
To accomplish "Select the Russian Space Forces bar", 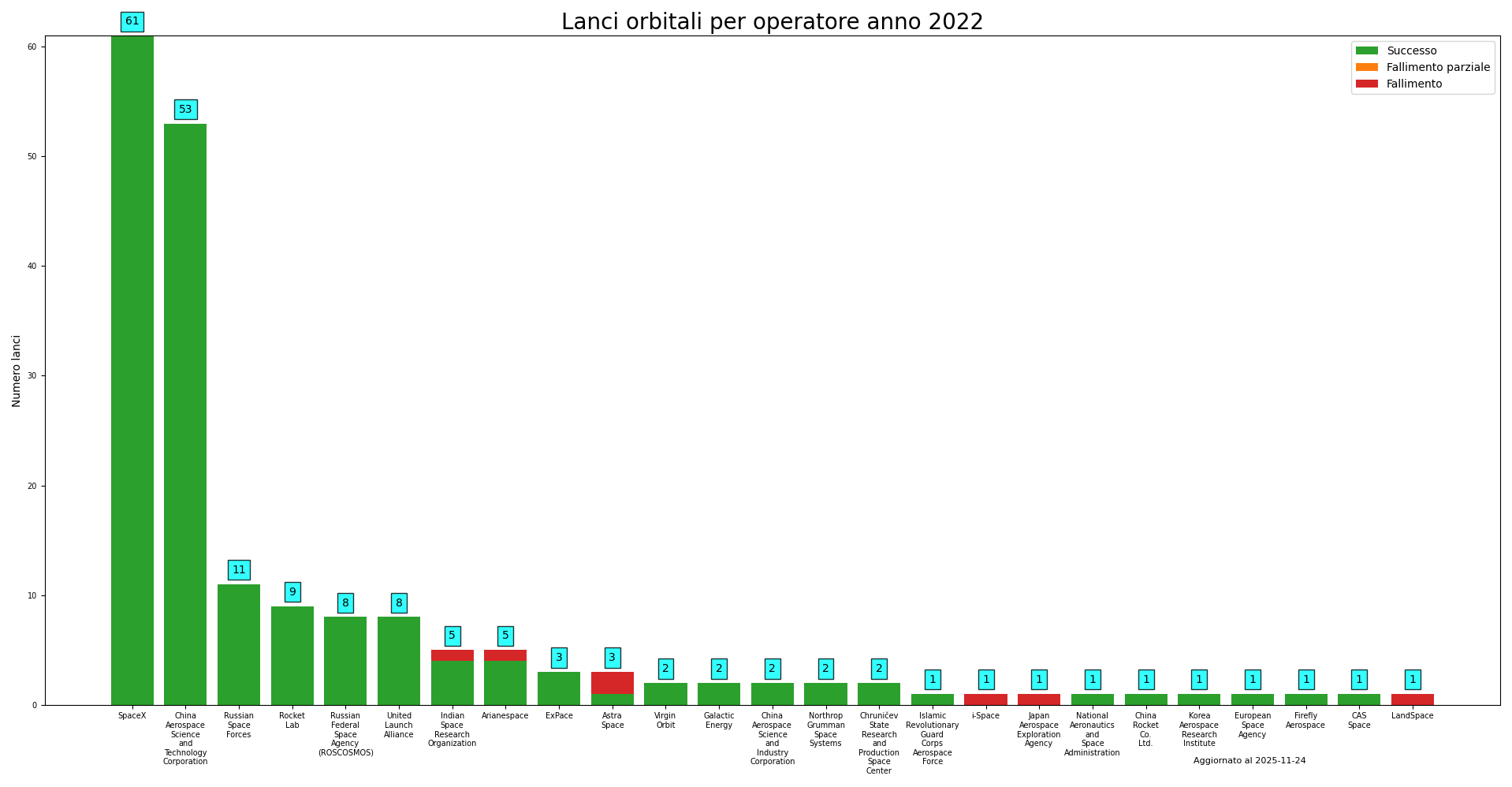I will tap(239, 644).
